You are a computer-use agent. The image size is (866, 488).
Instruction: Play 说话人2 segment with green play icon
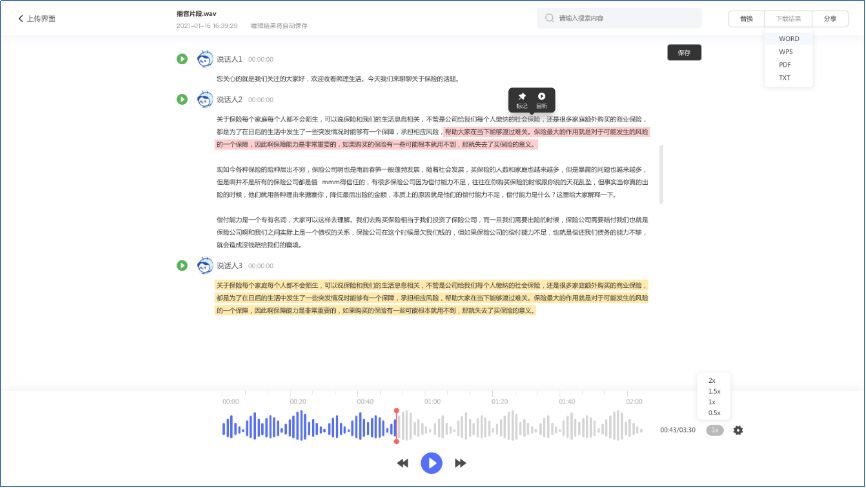tap(182, 99)
